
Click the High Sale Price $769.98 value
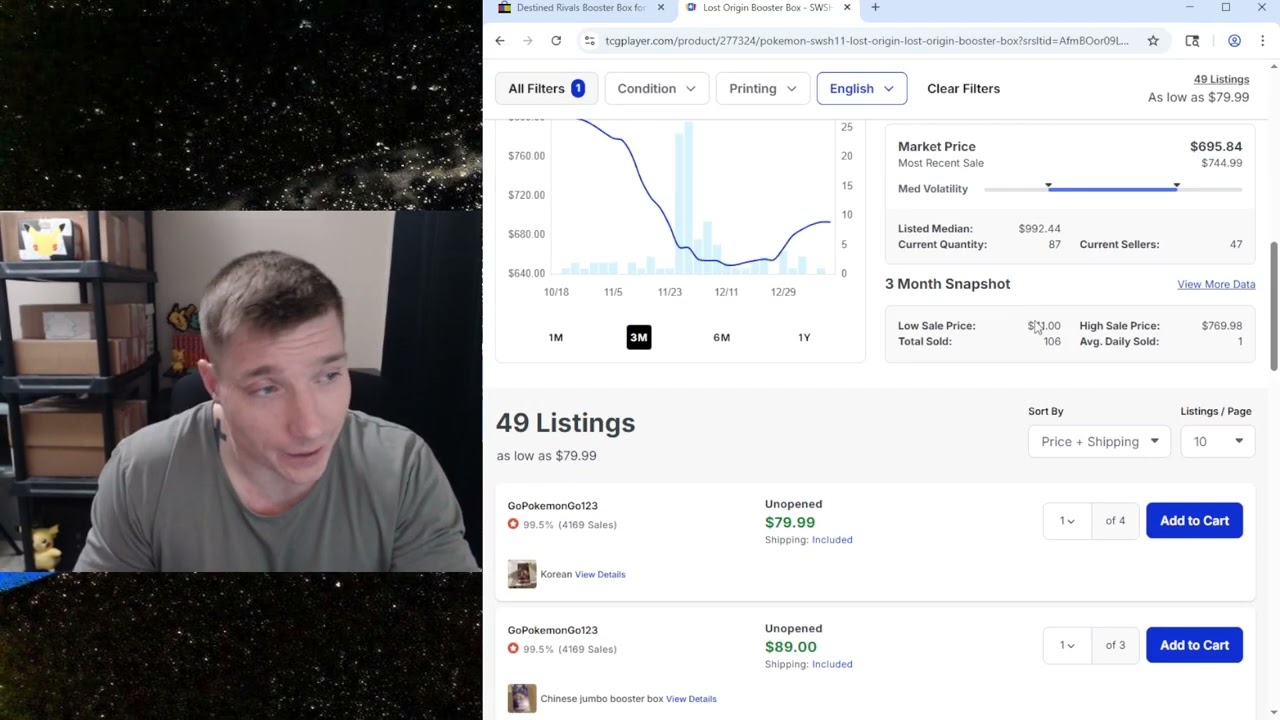(1221, 325)
